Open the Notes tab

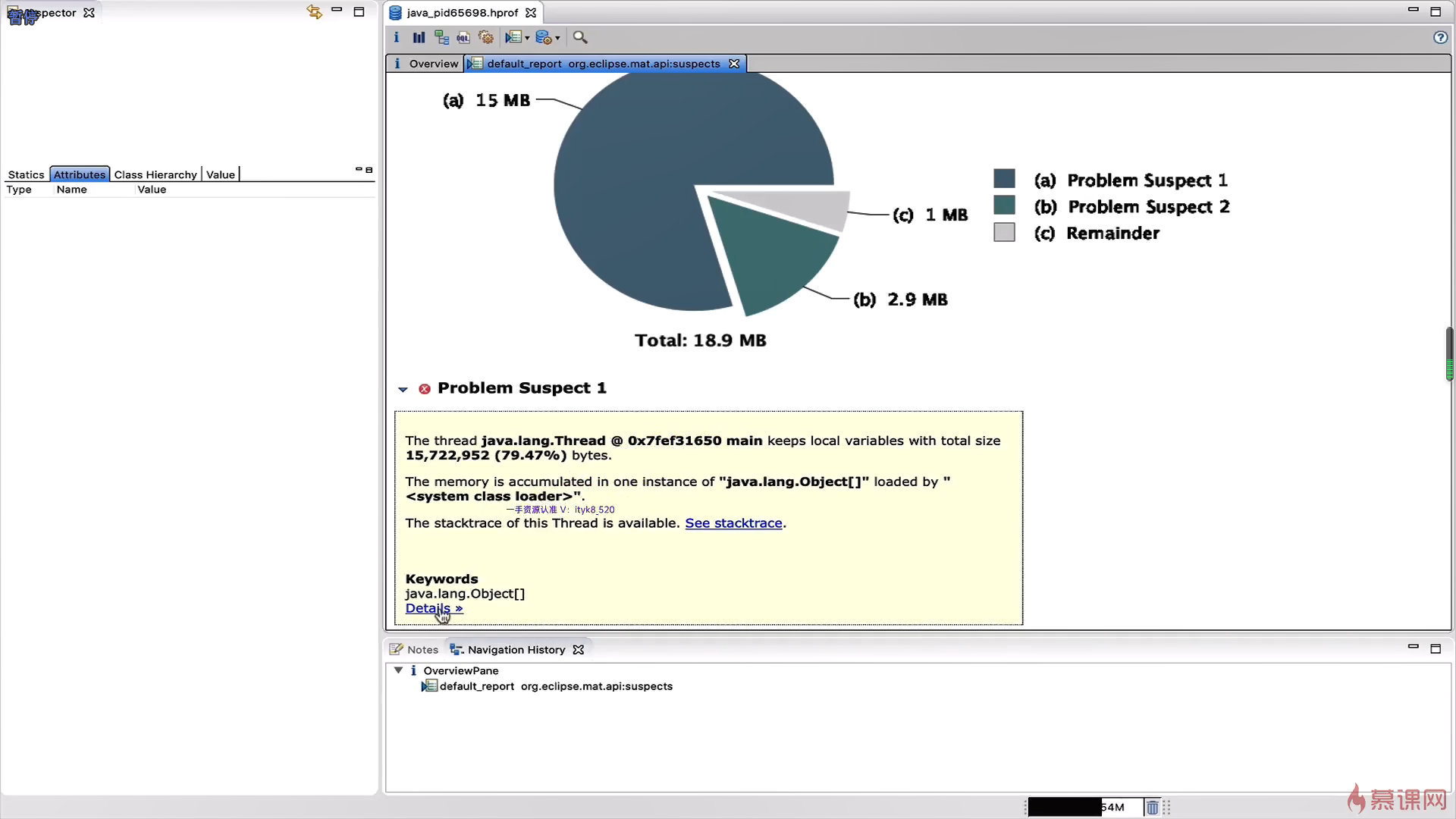414,650
